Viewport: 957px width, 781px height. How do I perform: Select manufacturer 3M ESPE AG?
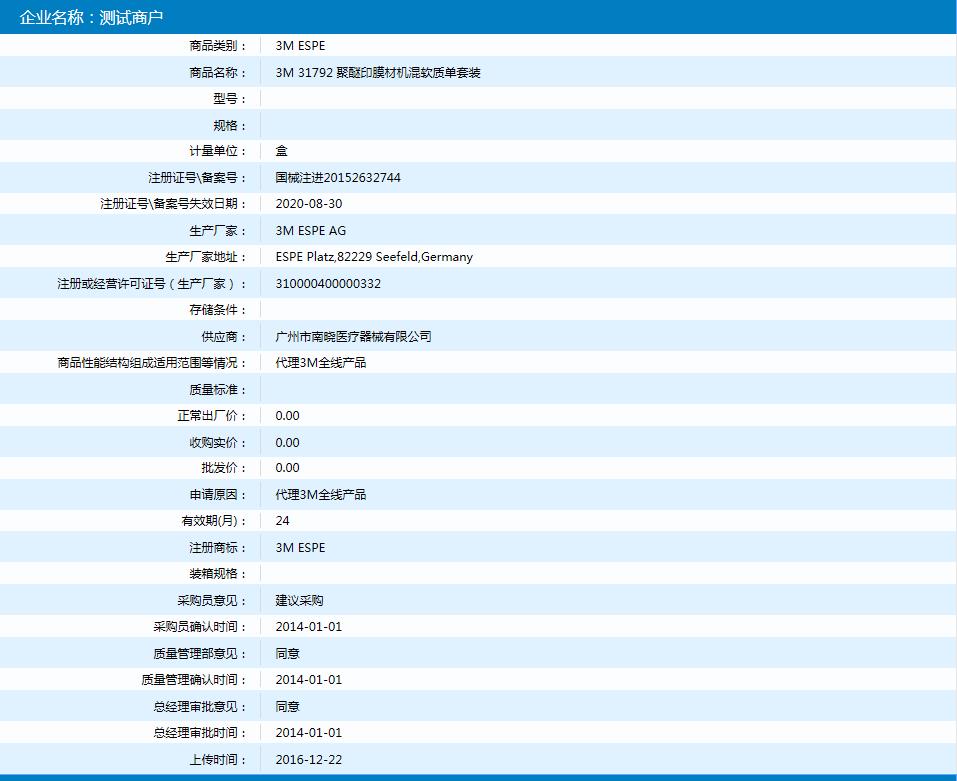click(311, 231)
